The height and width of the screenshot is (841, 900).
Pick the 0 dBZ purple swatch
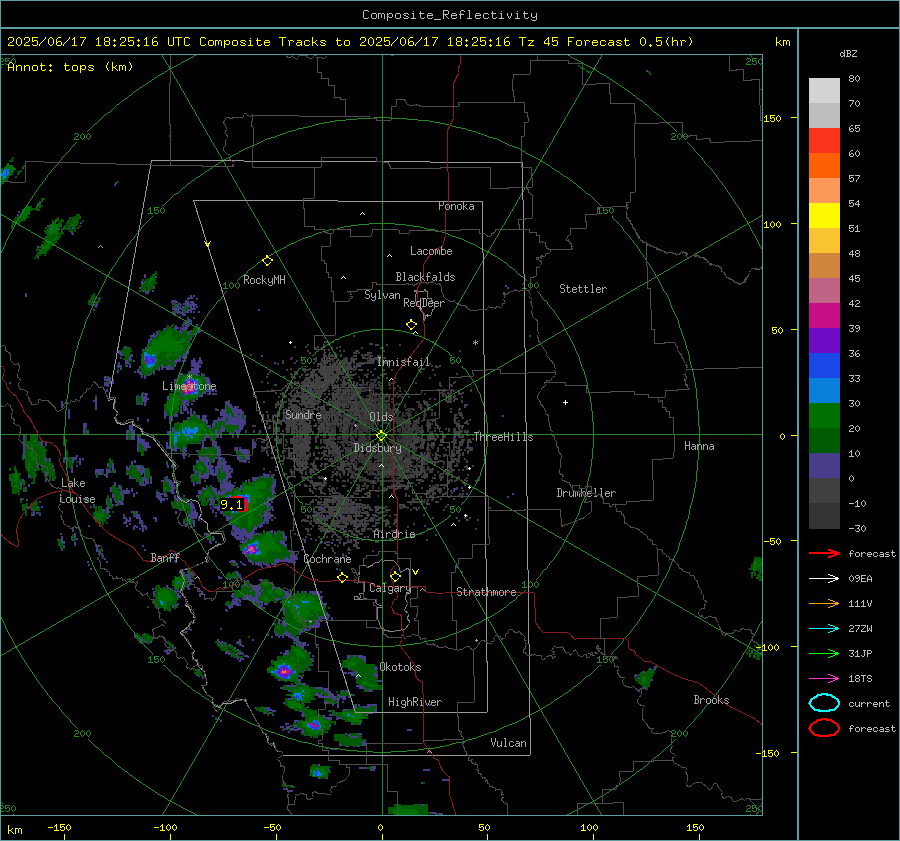824,465
